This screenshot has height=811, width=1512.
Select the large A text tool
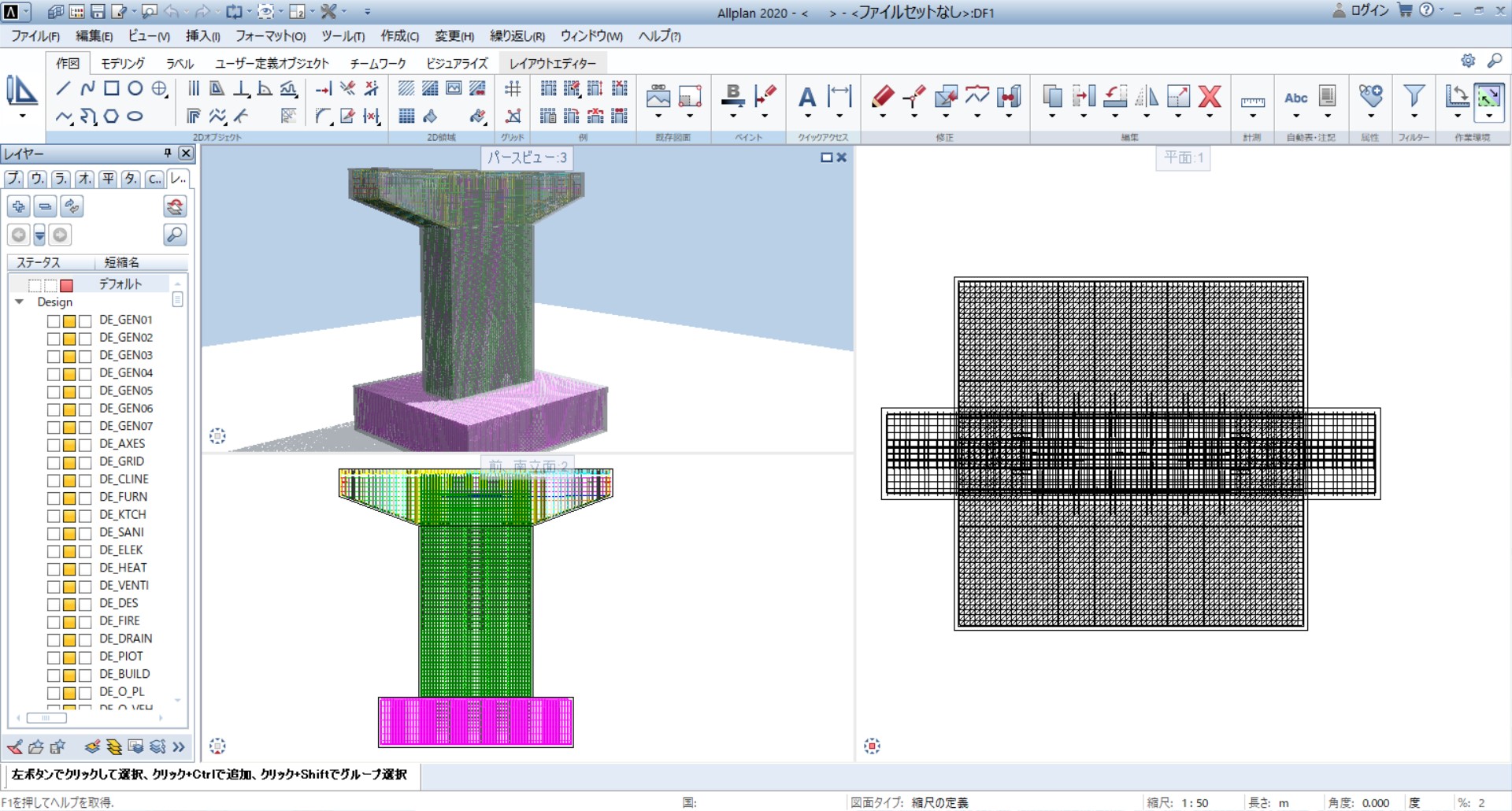(x=806, y=97)
